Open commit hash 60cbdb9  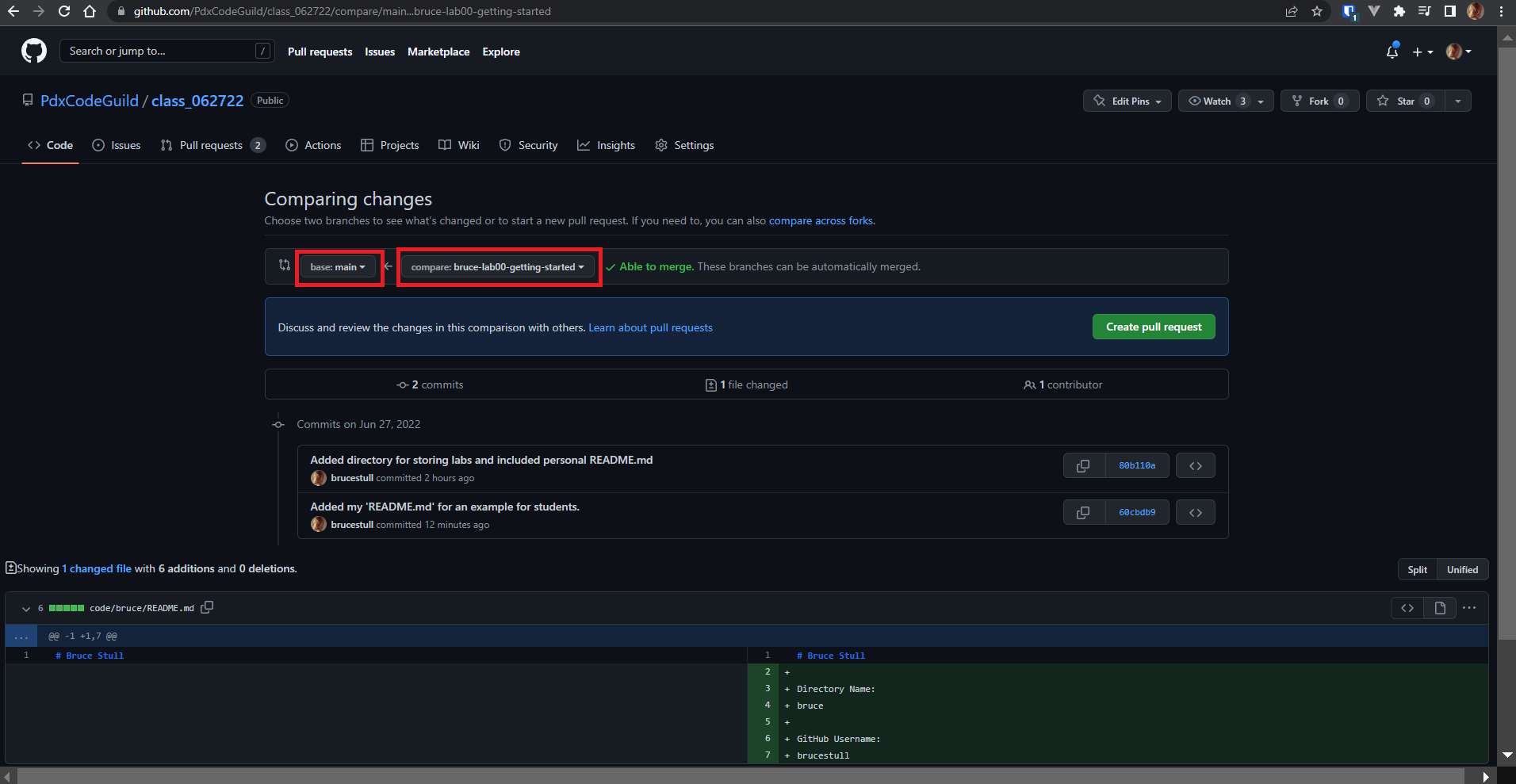tap(1137, 512)
